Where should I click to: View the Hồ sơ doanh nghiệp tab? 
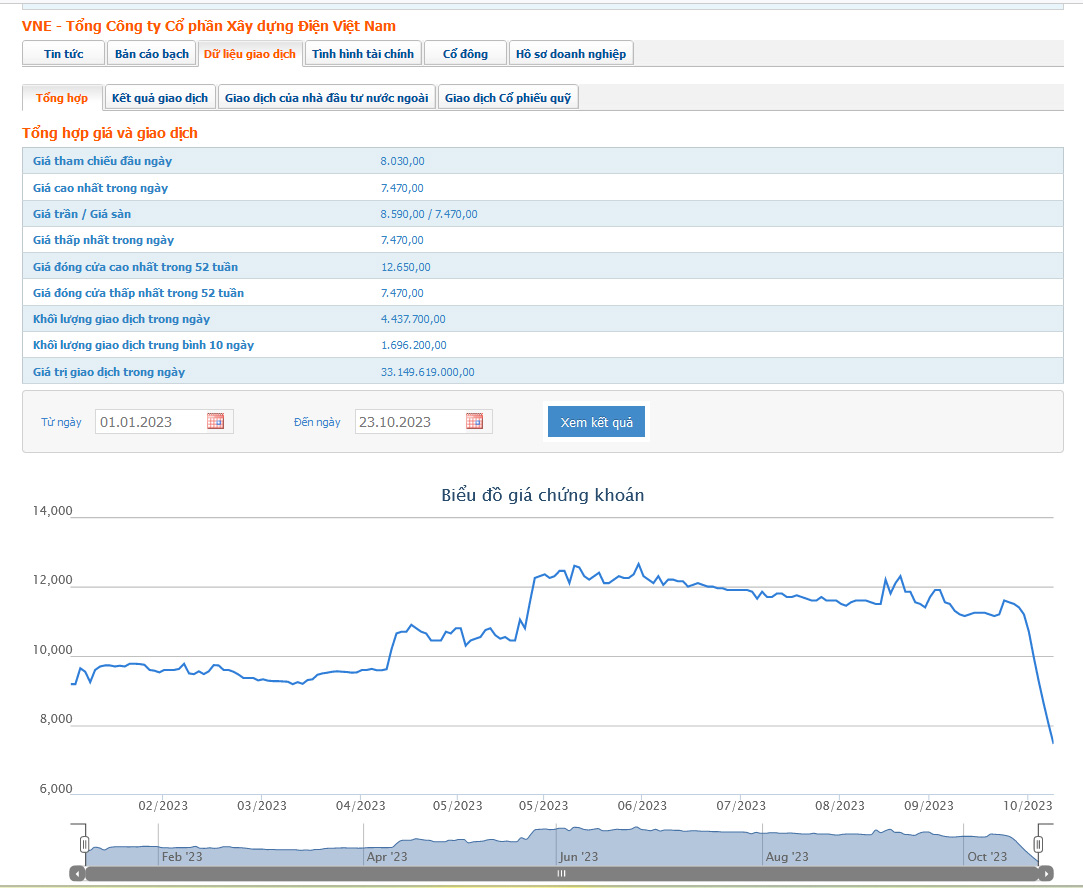(x=571, y=54)
